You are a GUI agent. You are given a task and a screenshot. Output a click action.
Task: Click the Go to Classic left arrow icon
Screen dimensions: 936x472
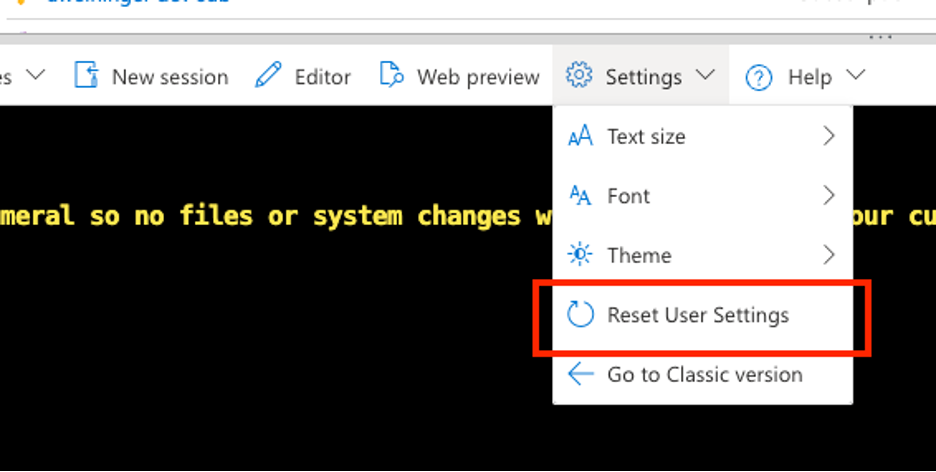[x=580, y=375]
